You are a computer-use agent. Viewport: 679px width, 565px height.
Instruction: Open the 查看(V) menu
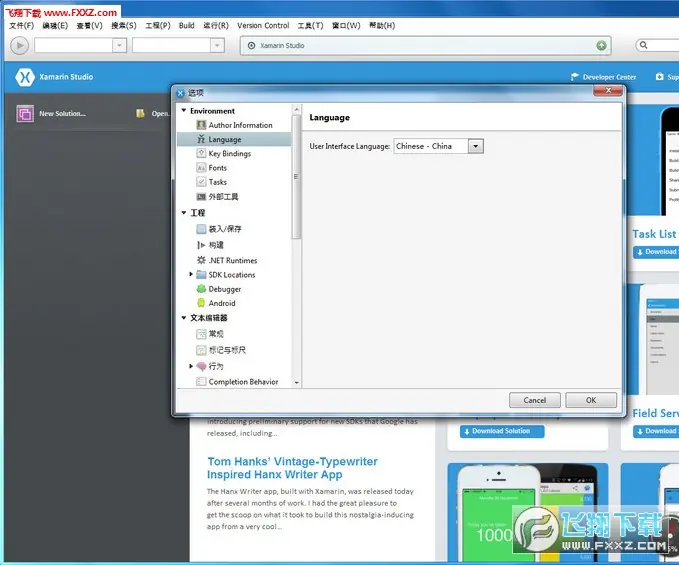90,26
